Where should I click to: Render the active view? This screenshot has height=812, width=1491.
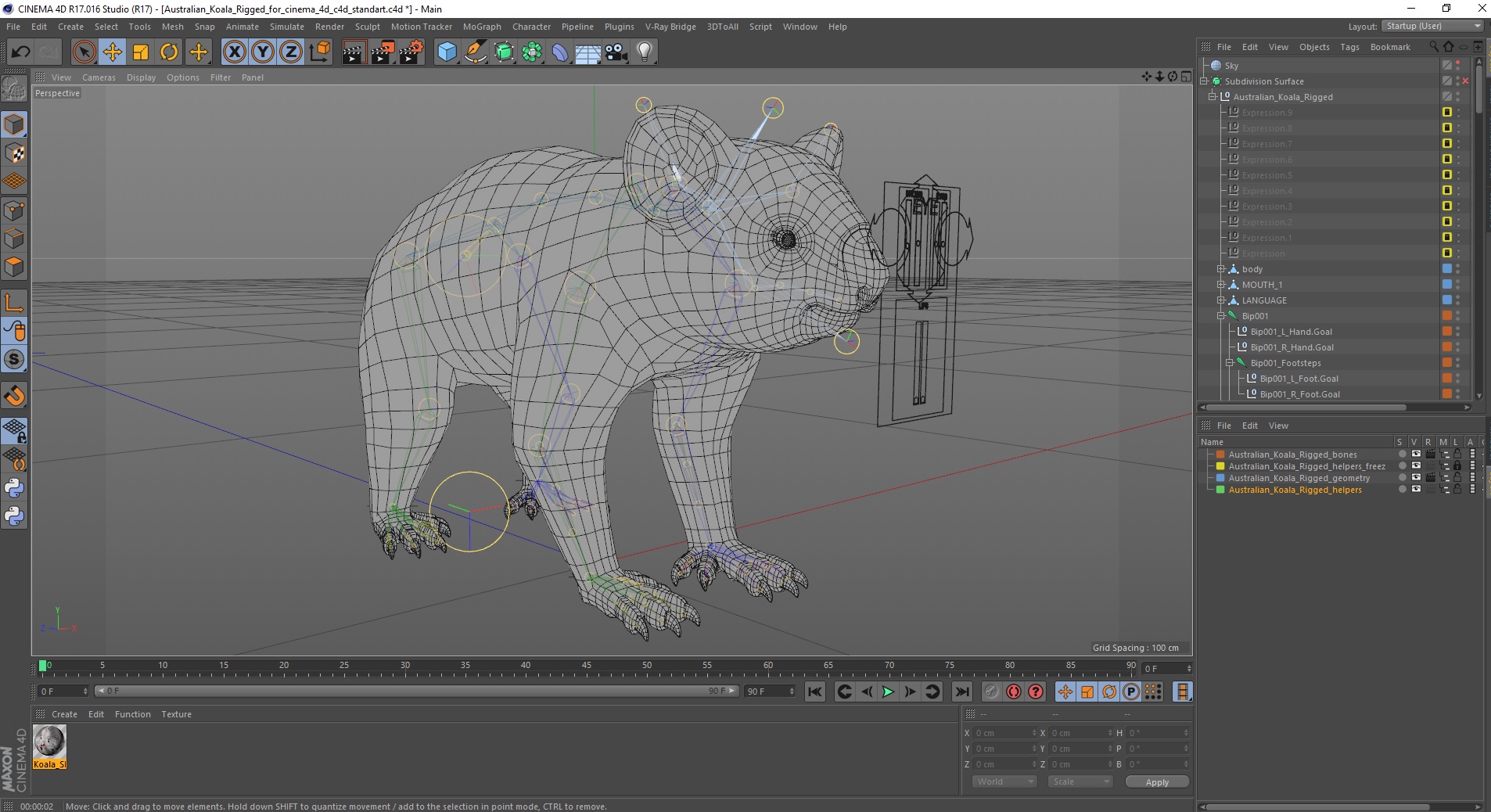[x=354, y=52]
